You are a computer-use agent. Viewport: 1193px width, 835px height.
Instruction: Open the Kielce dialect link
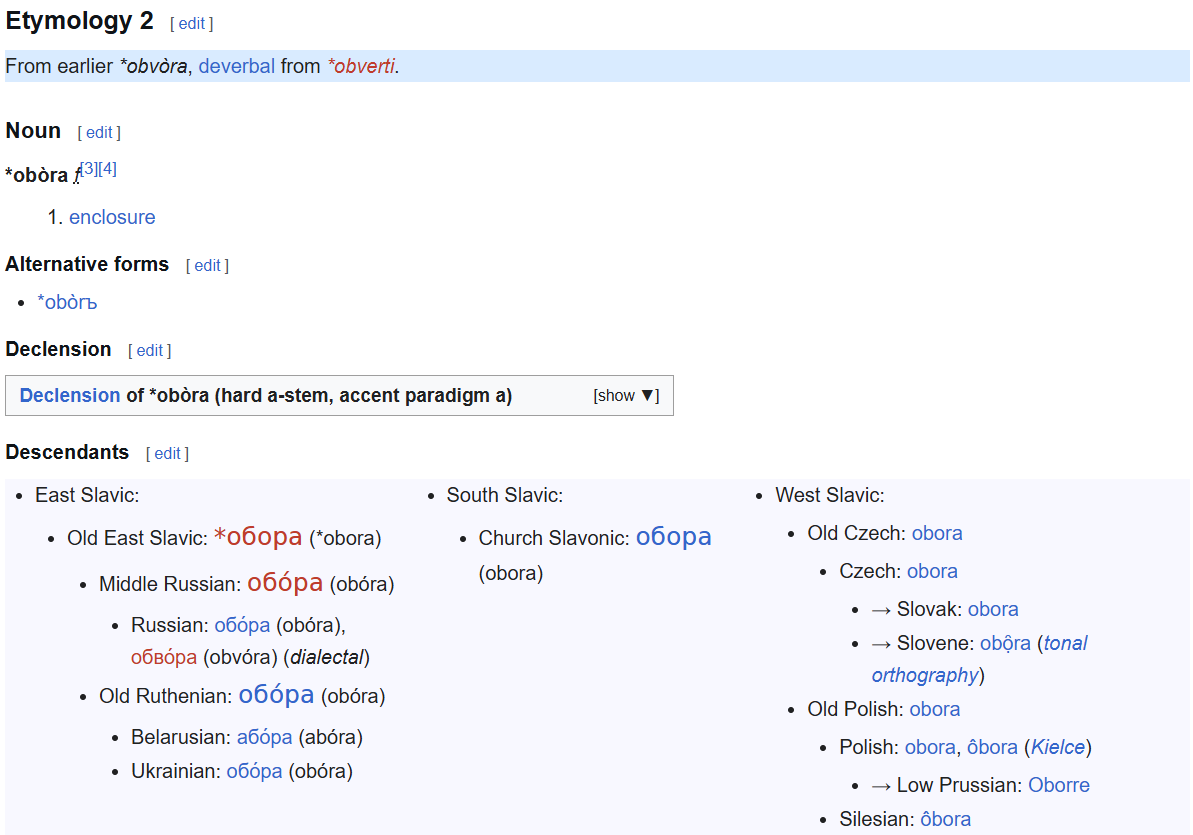pos(1058,747)
